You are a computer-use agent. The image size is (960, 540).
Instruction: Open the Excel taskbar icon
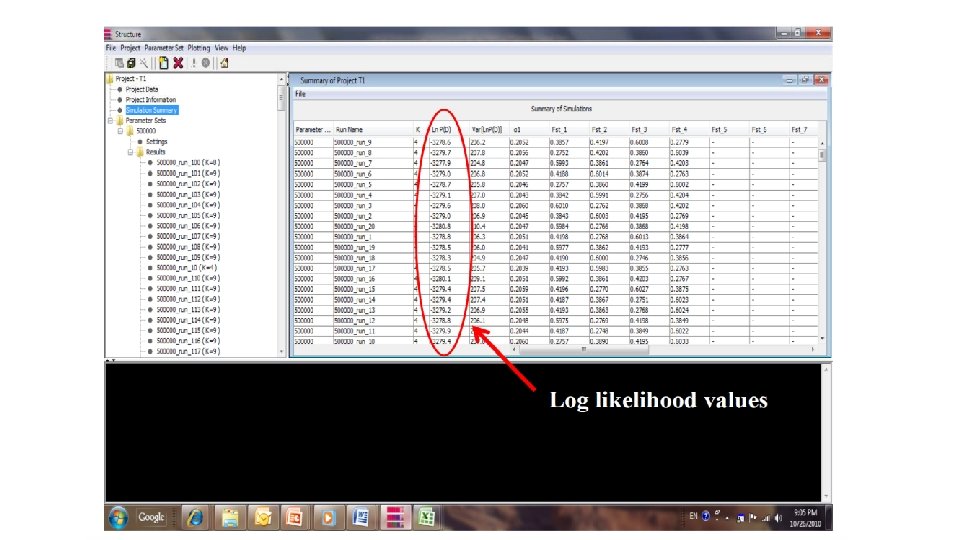pos(427,517)
